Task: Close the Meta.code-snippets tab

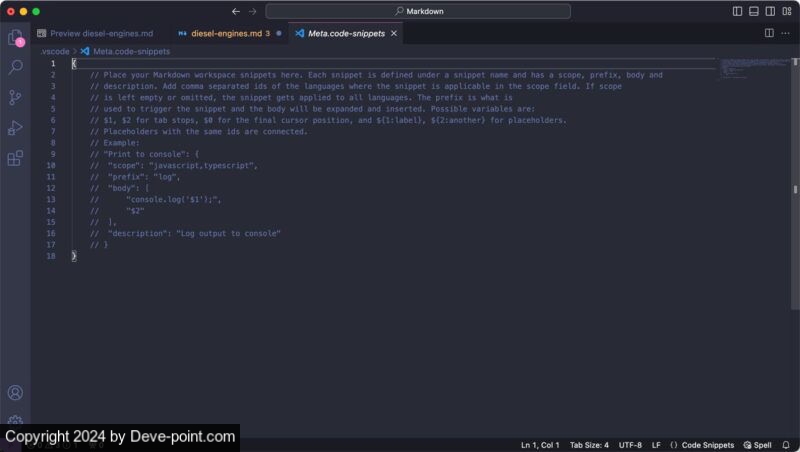Action: tap(394, 33)
